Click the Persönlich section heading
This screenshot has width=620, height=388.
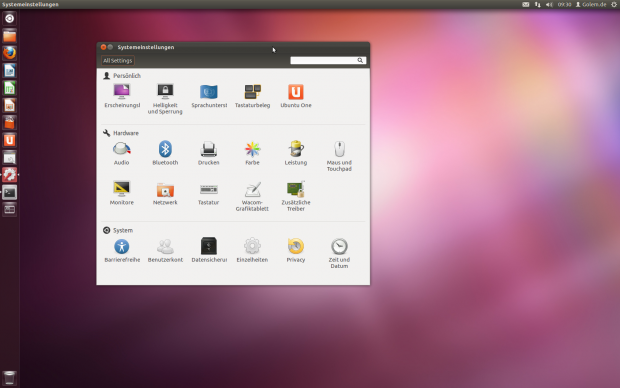(x=122, y=76)
